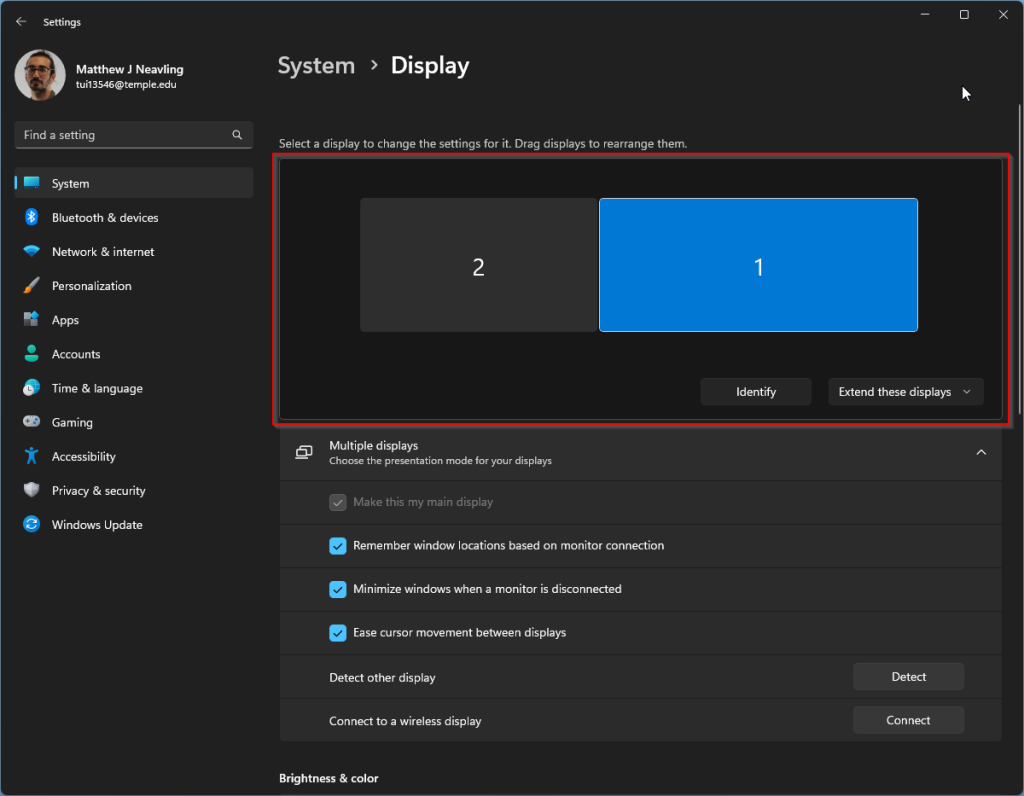
Task: Open the Accounts settings page
Action: [76, 354]
